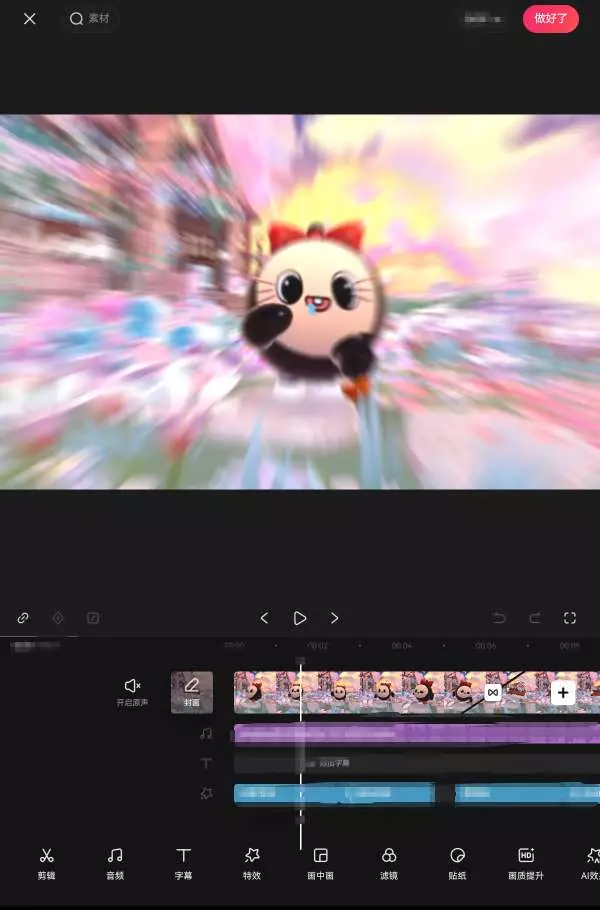Select the second blue effects clip
The width and height of the screenshot is (600, 910).
pos(527,793)
